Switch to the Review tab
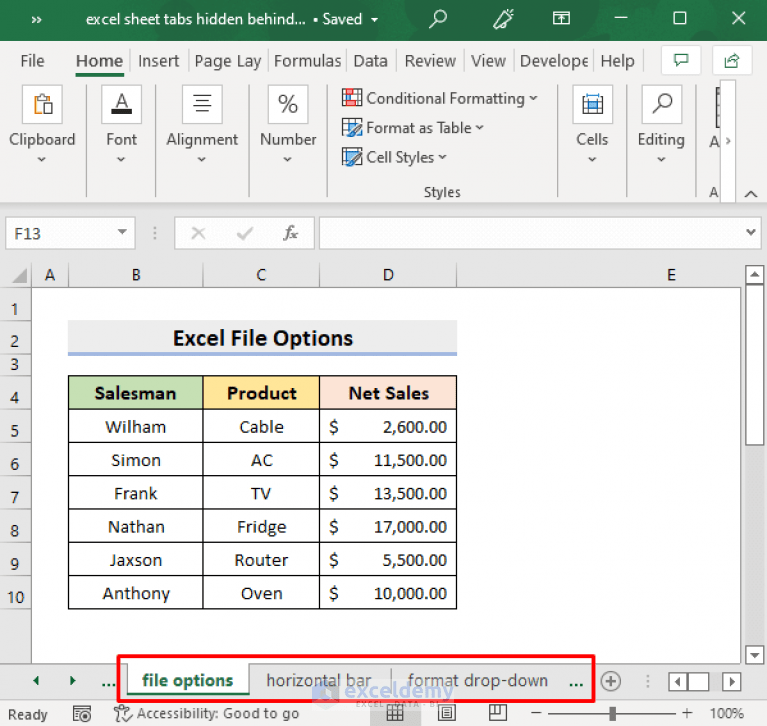 tap(430, 61)
